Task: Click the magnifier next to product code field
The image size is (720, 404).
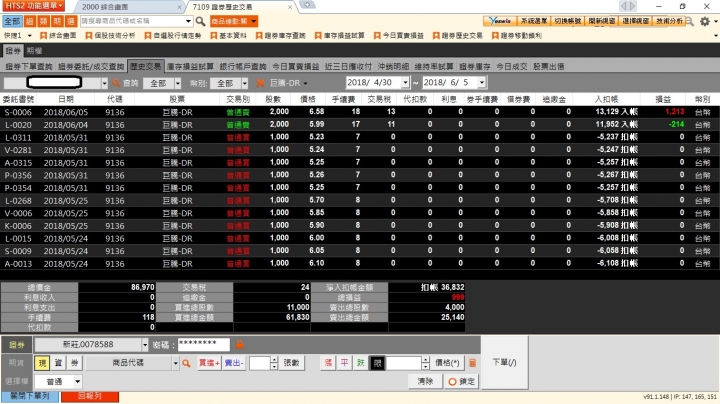Action: coord(186,363)
